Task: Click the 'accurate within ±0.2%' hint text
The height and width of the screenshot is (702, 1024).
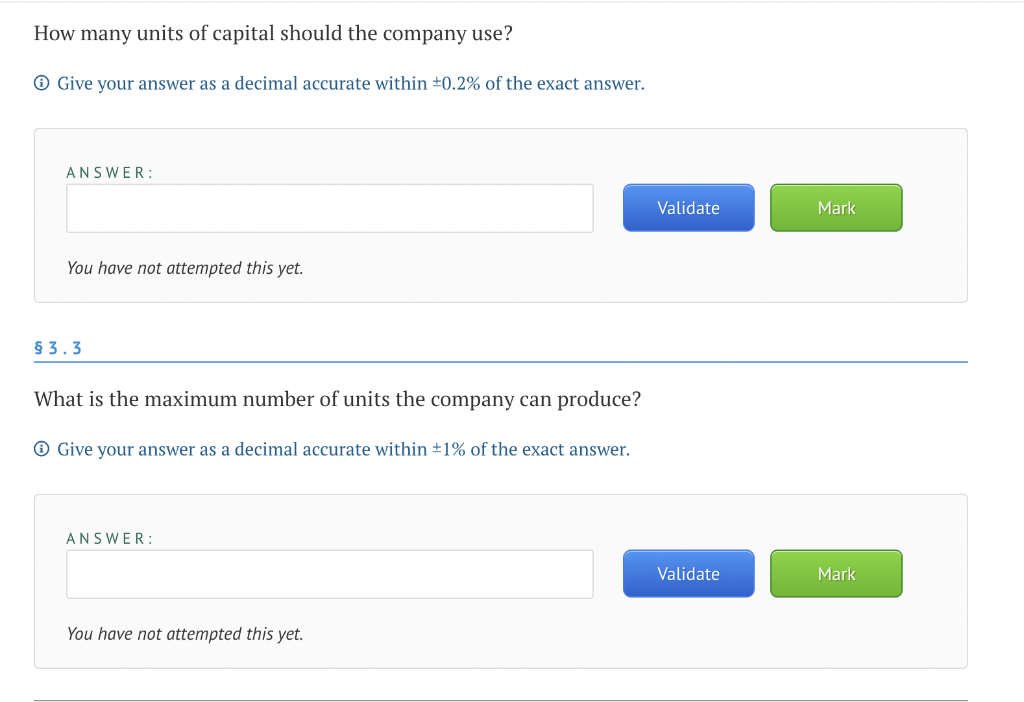Action: [350, 84]
